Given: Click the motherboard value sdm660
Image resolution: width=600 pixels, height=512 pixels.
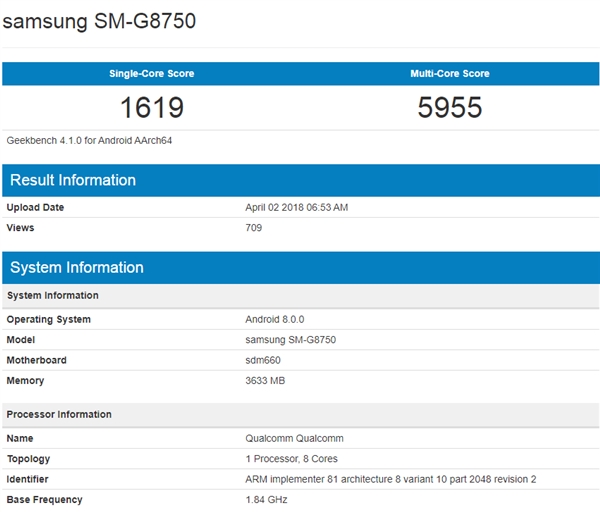Looking at the screenshot, I should coord(262,360).
